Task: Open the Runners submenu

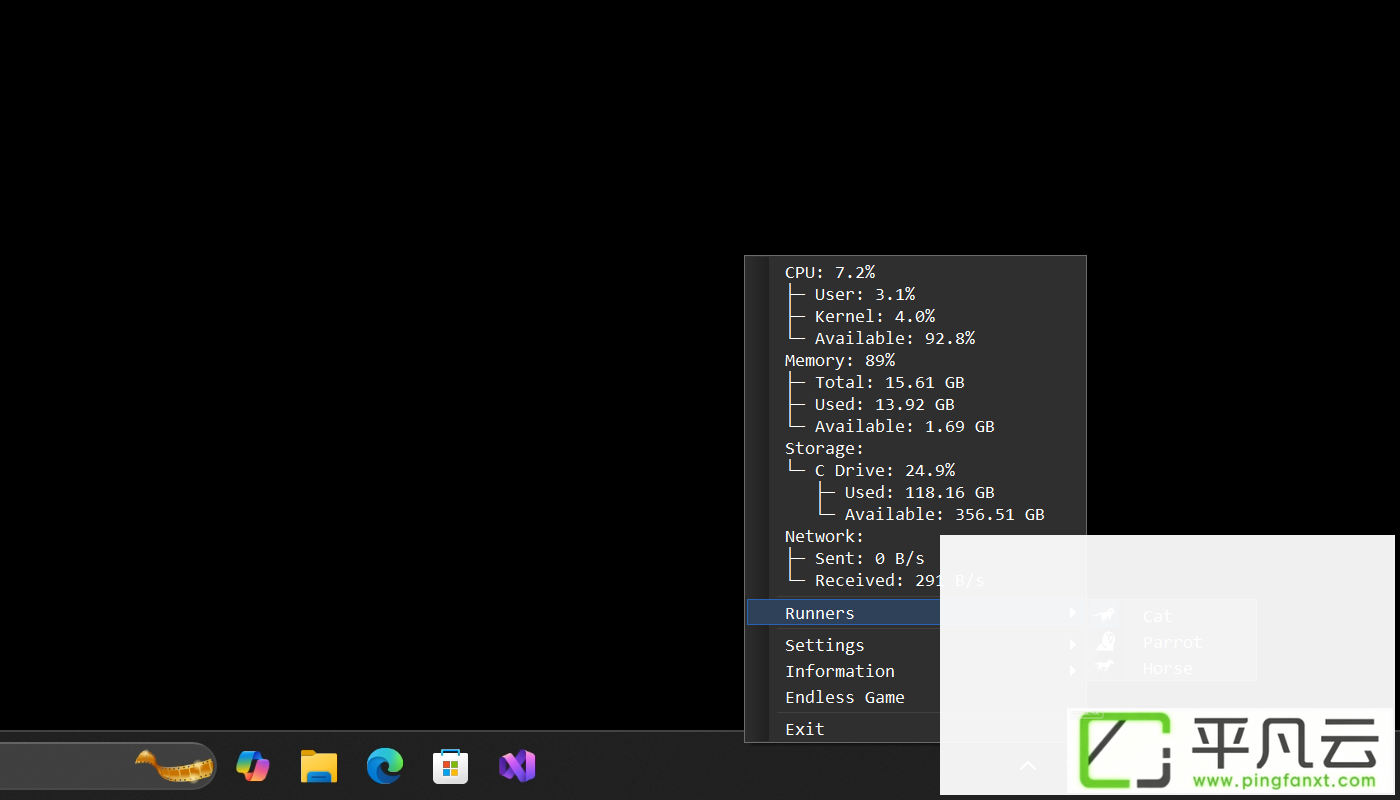Action: [x=915, y=613]
